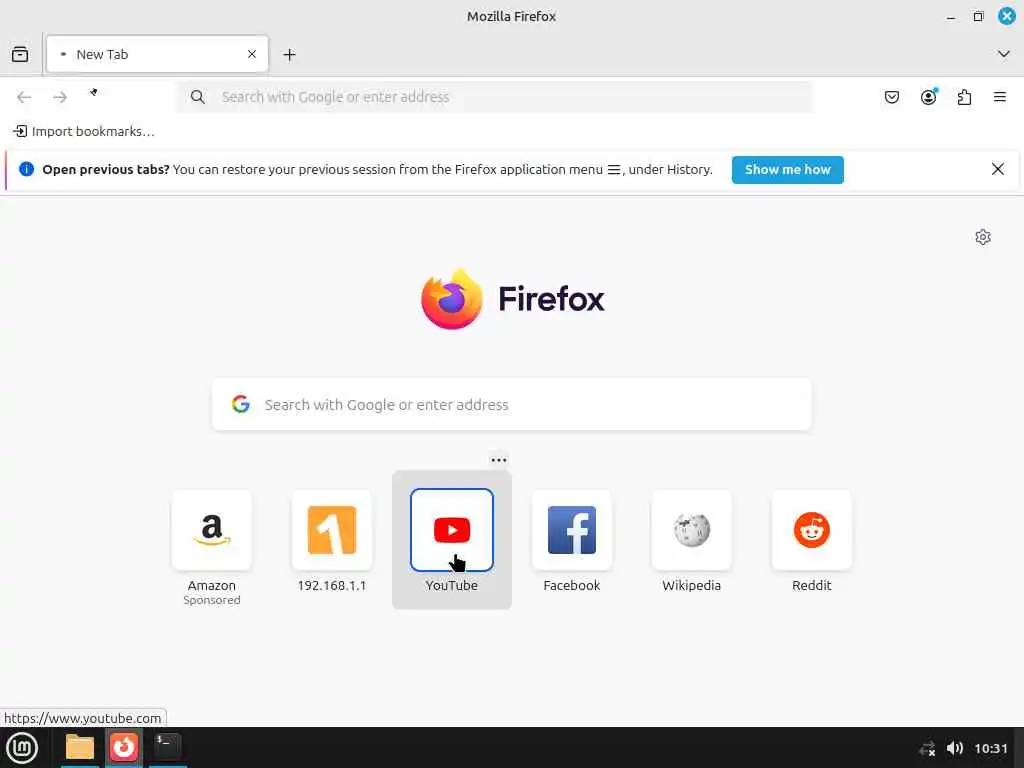Image resolution: width=1024 pixels, height=768 pixels.
Task: Click the "Wikipedia" tile label text
Action: coord(692,585)
